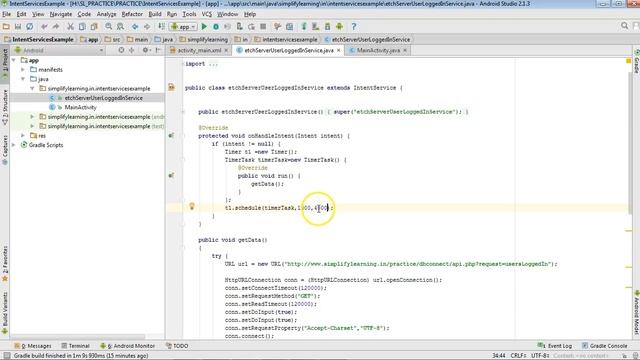This screenshot has height=360, width=640.
Task: Click the Search Everywhere magnifier
Action: (624, 26)
